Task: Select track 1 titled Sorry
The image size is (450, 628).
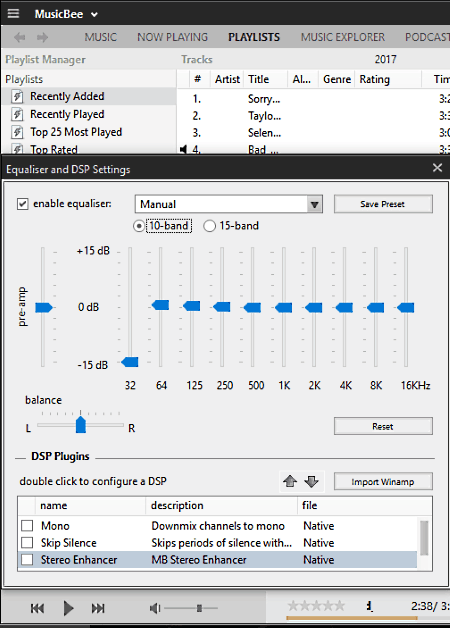Action: coord(264,99)
